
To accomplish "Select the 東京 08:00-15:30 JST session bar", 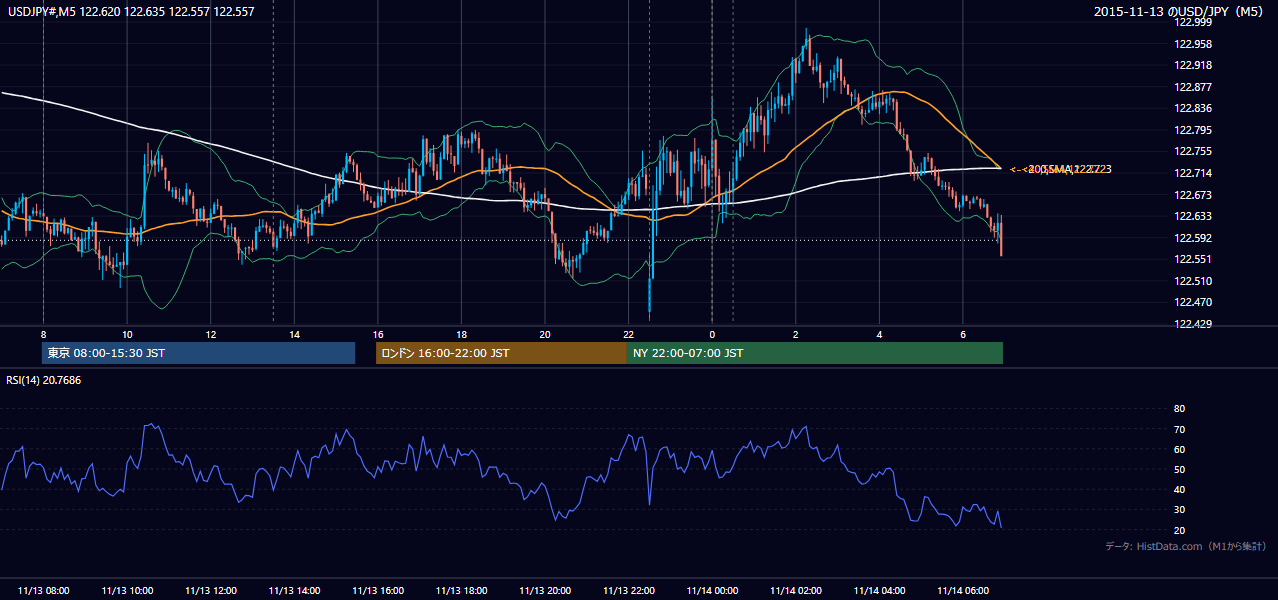I will pos(199,353).
